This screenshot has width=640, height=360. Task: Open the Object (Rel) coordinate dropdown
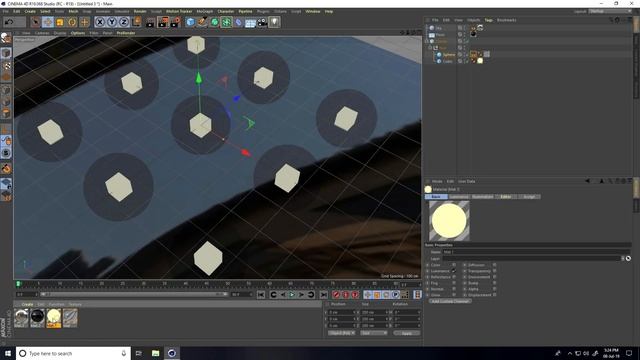pos(341,333)
